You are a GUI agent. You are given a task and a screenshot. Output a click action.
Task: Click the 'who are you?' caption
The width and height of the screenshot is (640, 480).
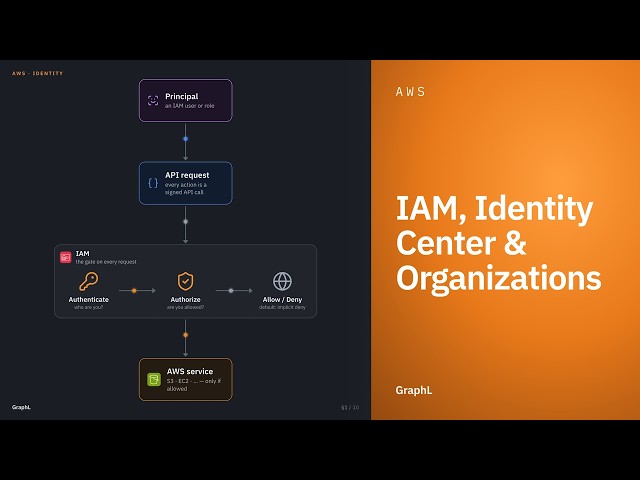[x=89, y=307]
